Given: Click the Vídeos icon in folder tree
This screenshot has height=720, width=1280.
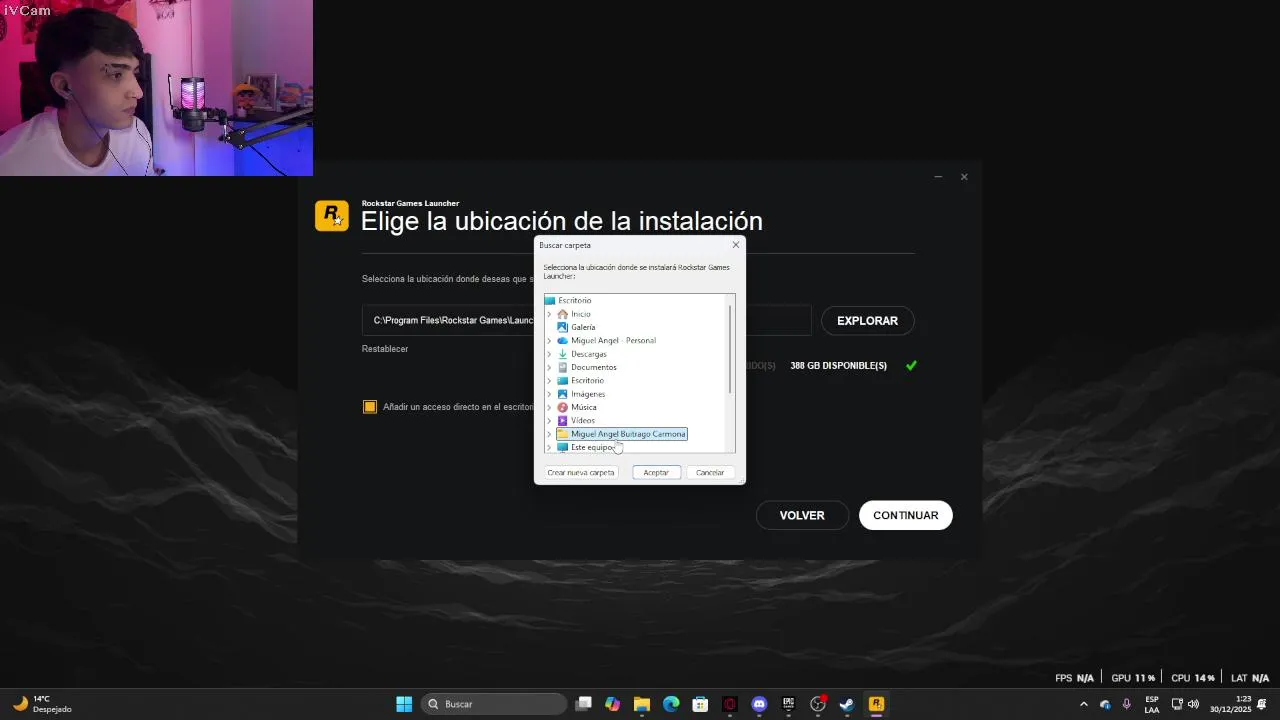Looking at the screenshot, I should [562, 421].
